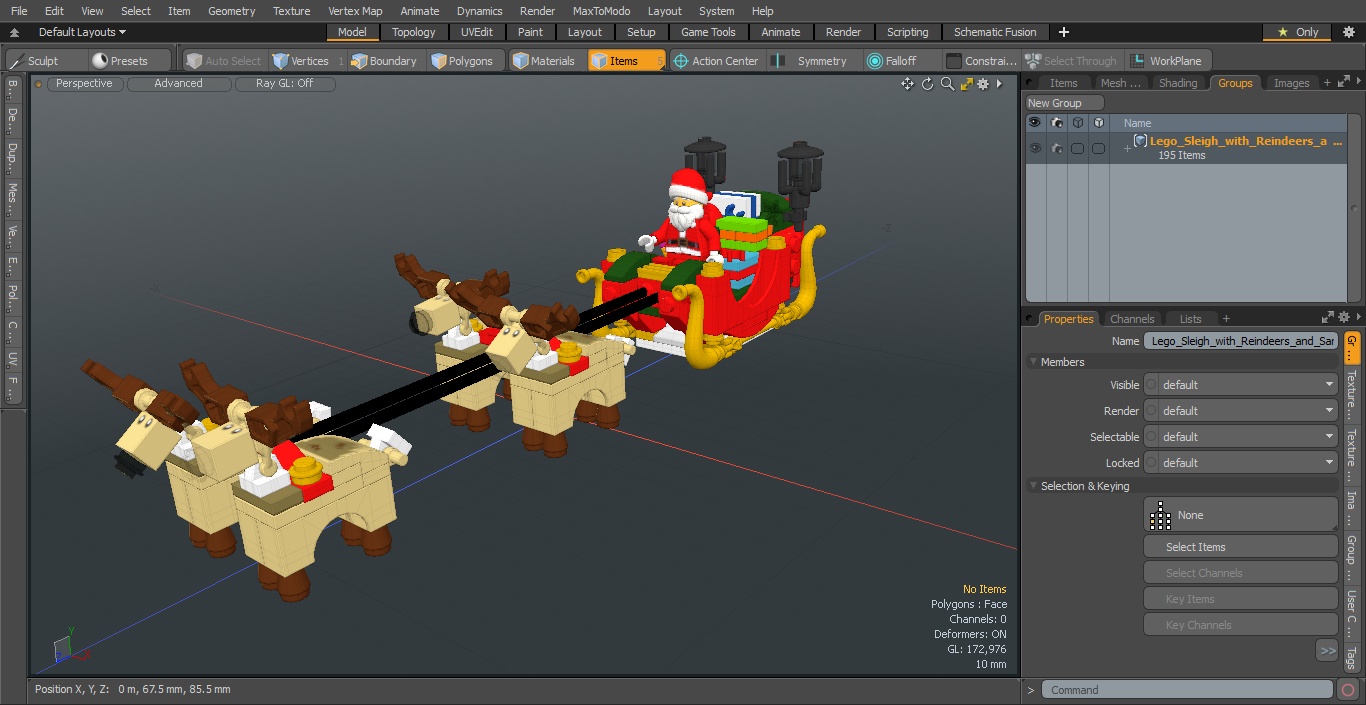This screenshot has height=705, width=1366.
Task: Open the Default Layouts dropdown
Action: (82, 32)
